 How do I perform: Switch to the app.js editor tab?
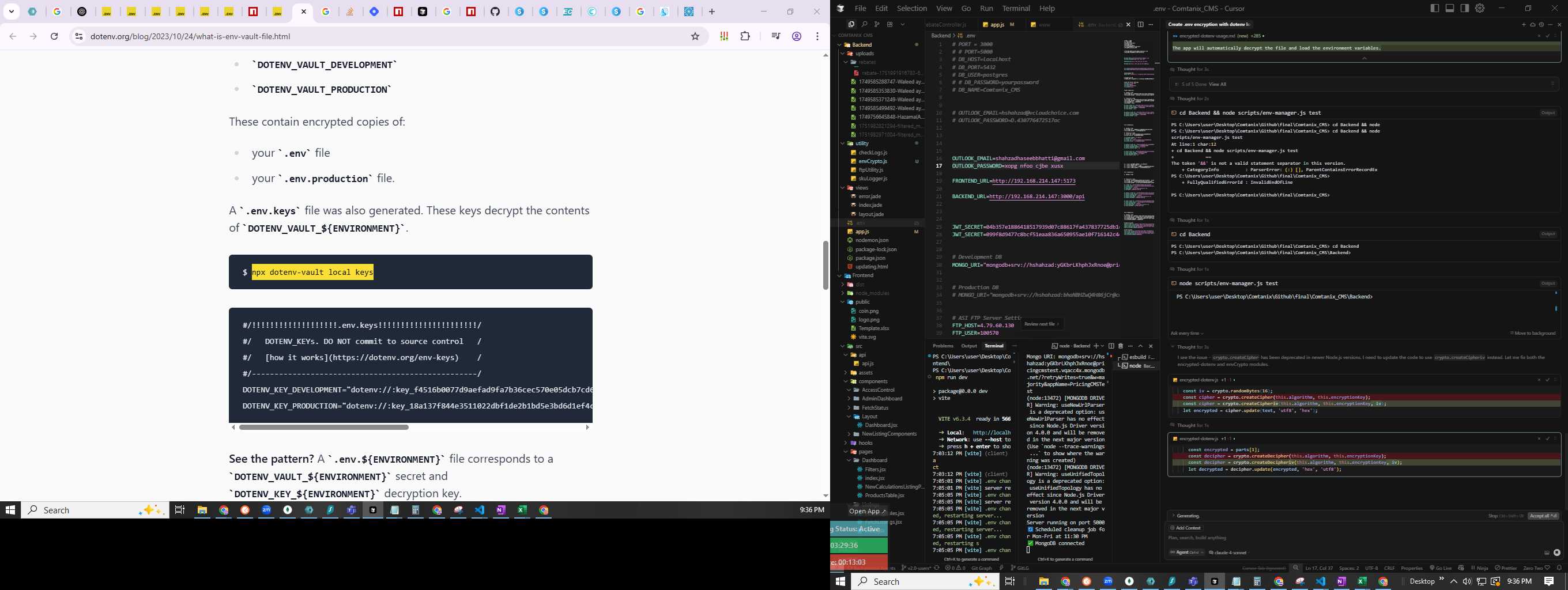tap(998, 24)
